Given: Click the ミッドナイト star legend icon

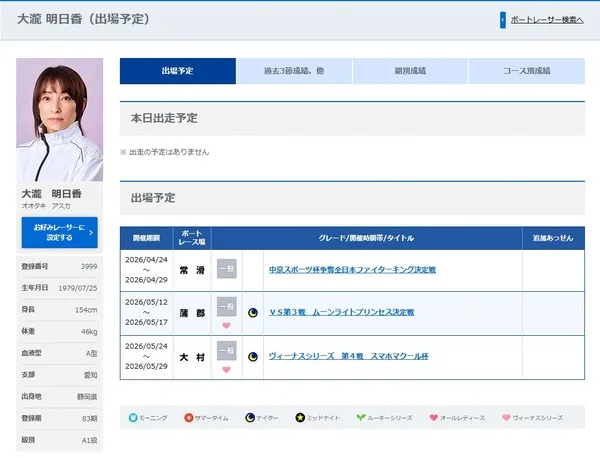Looking at the screenshot, I should pyautogui.click(x=300, y=417).
